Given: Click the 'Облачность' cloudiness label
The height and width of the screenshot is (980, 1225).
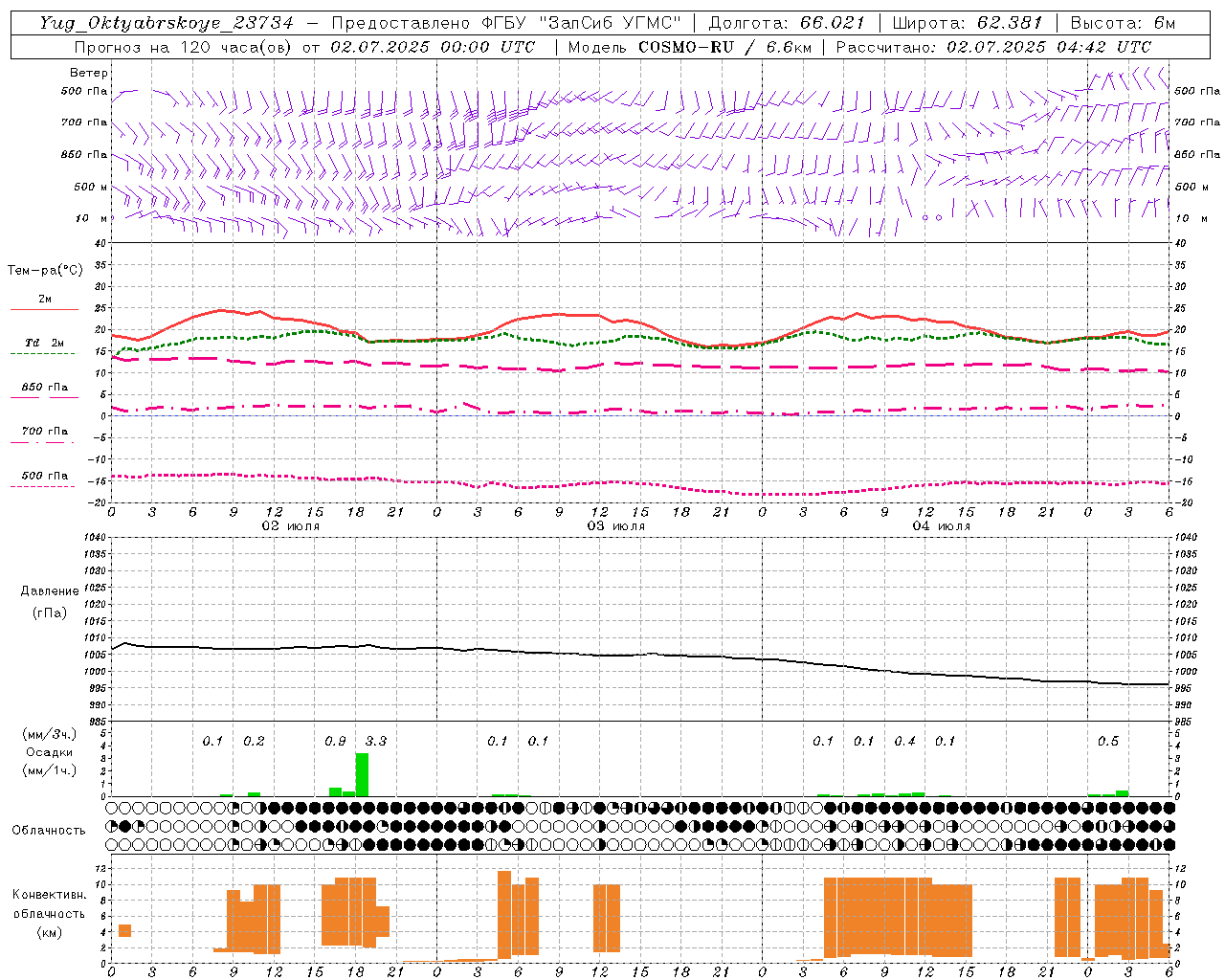Looking at the screenshot, I should [49, 831].
